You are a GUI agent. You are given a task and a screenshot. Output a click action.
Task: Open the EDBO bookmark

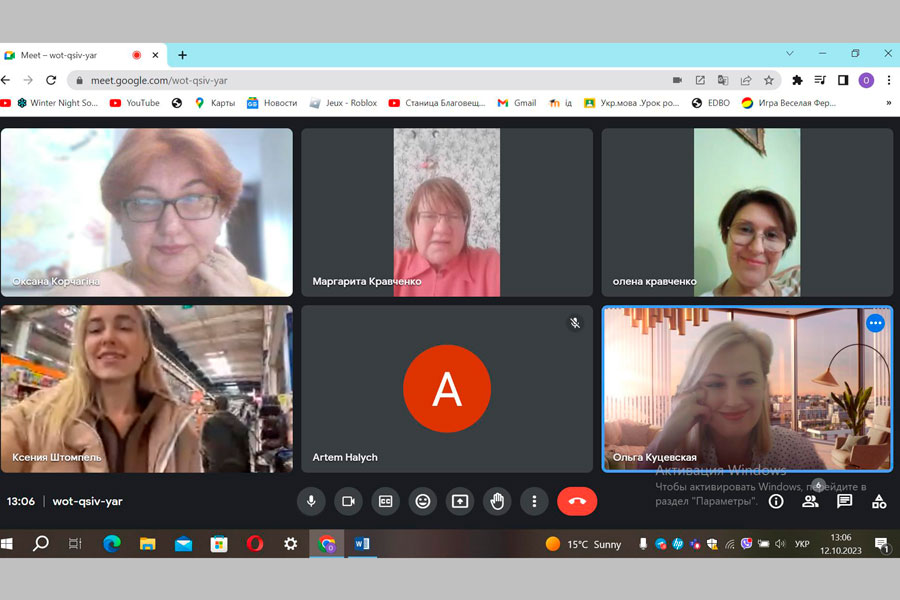pyautogui.click(x=711, y=103)
